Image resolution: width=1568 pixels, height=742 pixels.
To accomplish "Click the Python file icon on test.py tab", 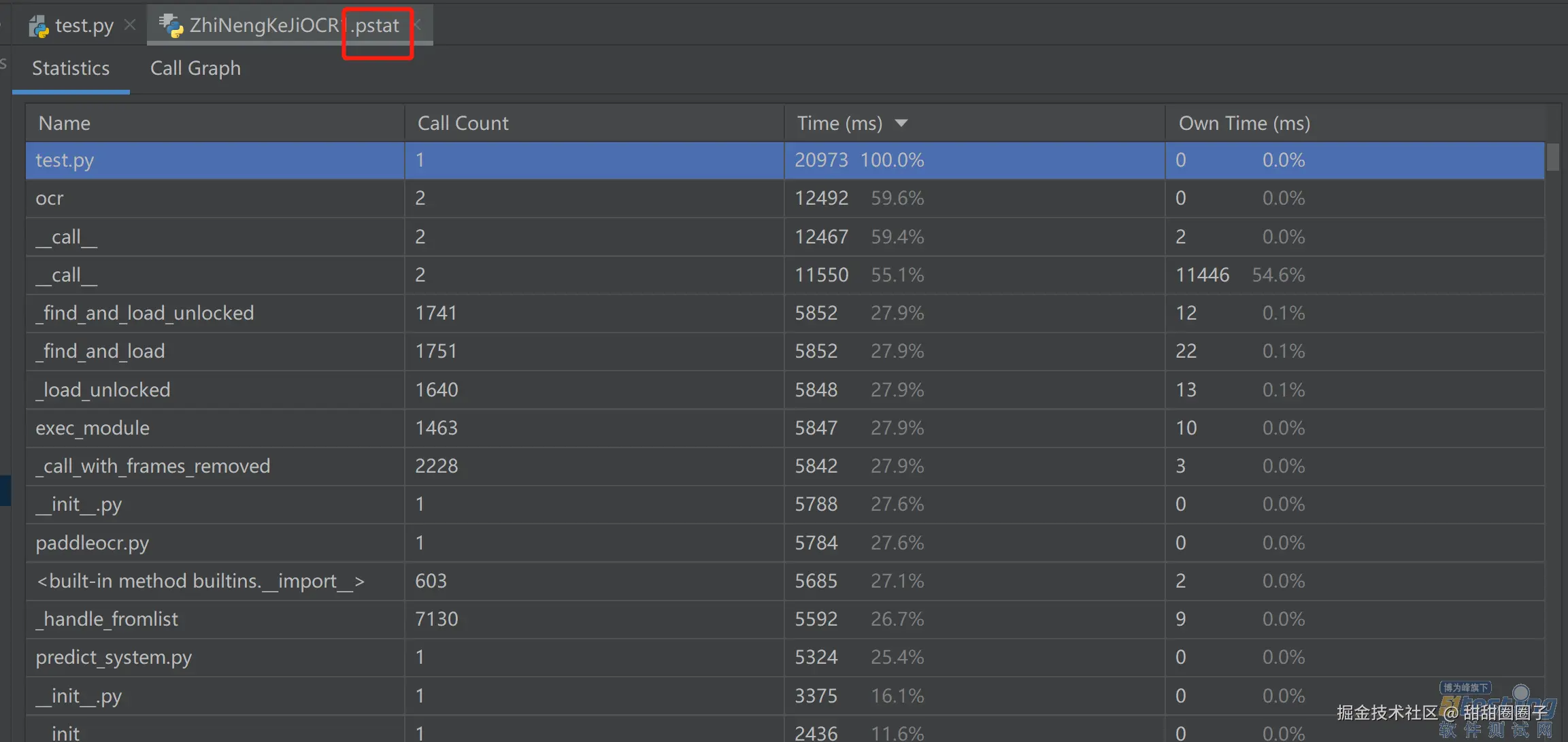I will [x=39, y=26].
